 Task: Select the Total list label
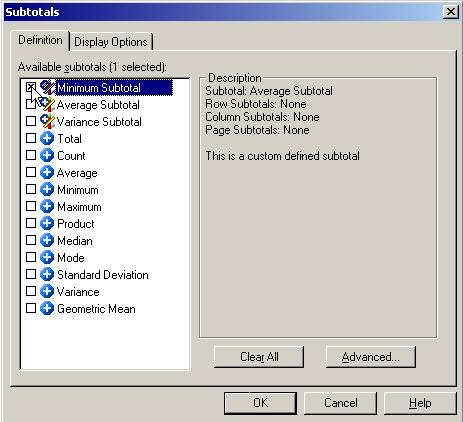coord(69,139)
